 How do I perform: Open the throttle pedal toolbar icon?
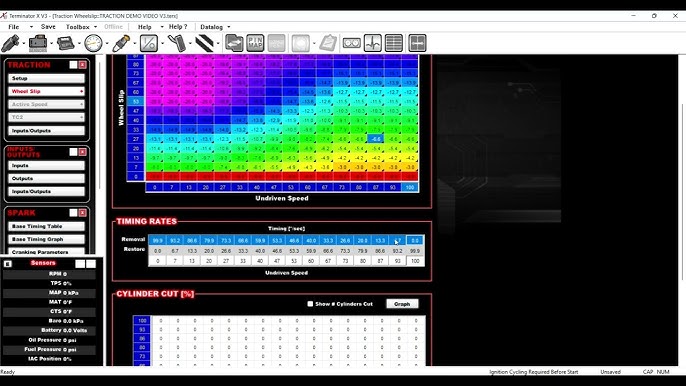tap(177, 43)
